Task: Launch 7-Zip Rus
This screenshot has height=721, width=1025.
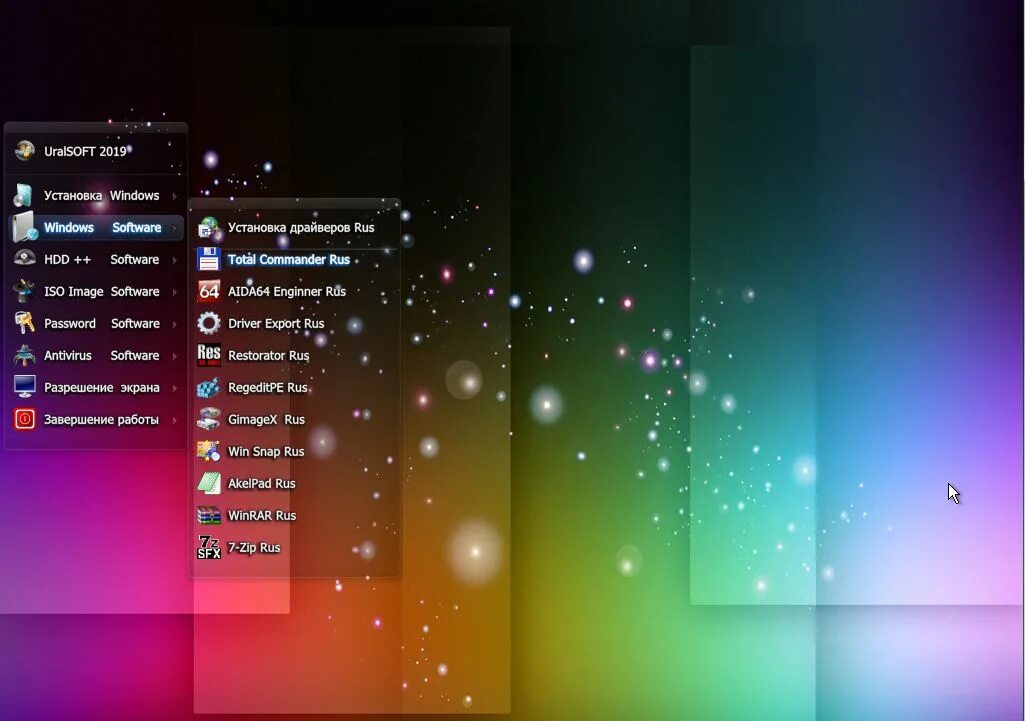Action: [x=295, y=548]
